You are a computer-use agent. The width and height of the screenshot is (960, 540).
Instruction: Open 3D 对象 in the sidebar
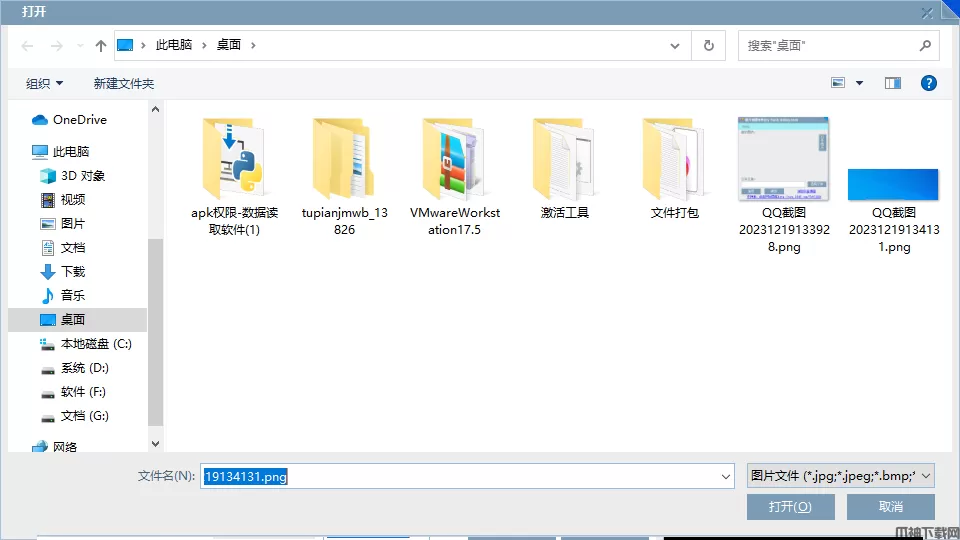point(72,176)
